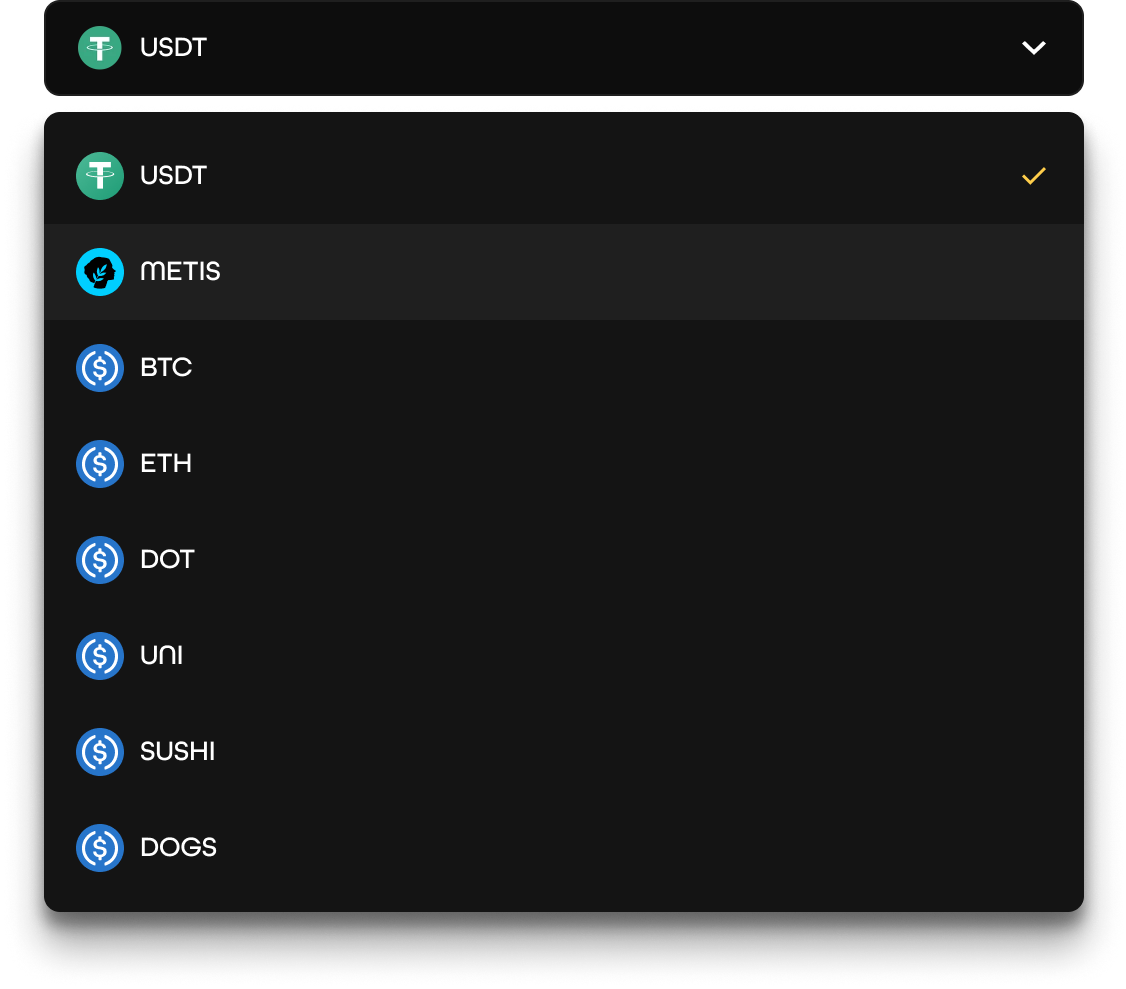
Task: Click the yellow checkmark next to USDT
Action: point(1033,177)
